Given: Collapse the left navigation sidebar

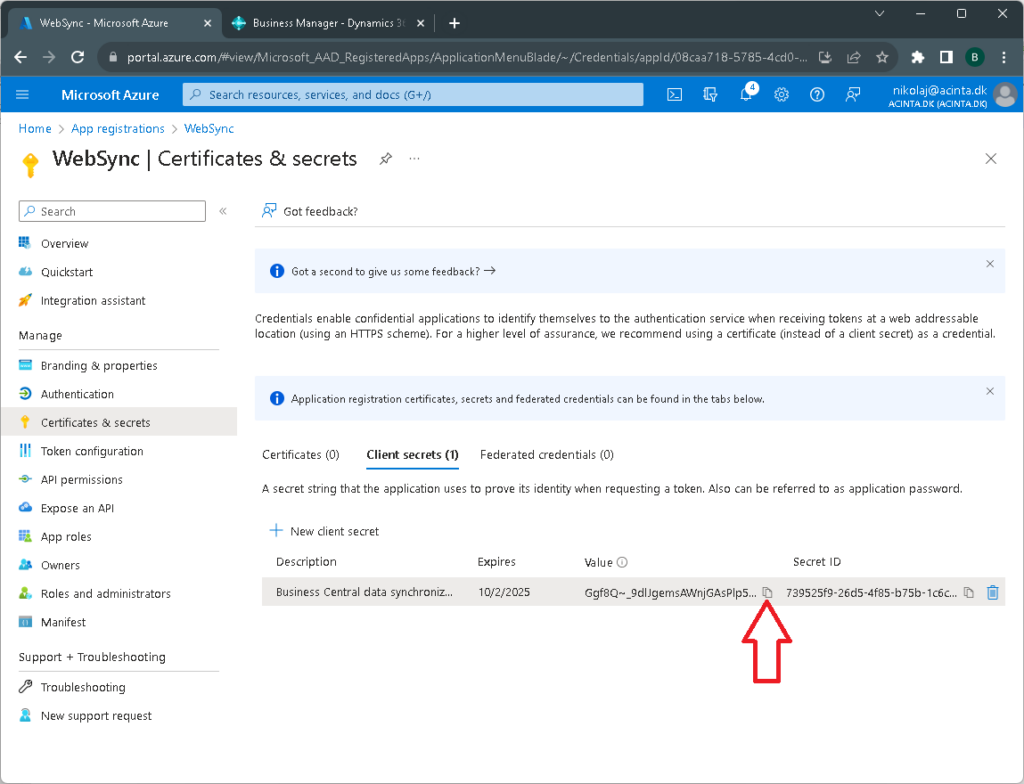Looking at the screenshot, I should click(223, 211).
